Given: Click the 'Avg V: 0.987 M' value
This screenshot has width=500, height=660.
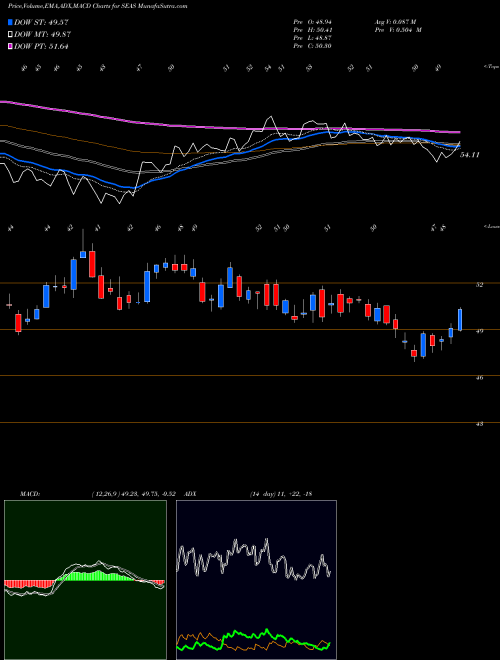Looking at the screenshot, I should 395,22.
